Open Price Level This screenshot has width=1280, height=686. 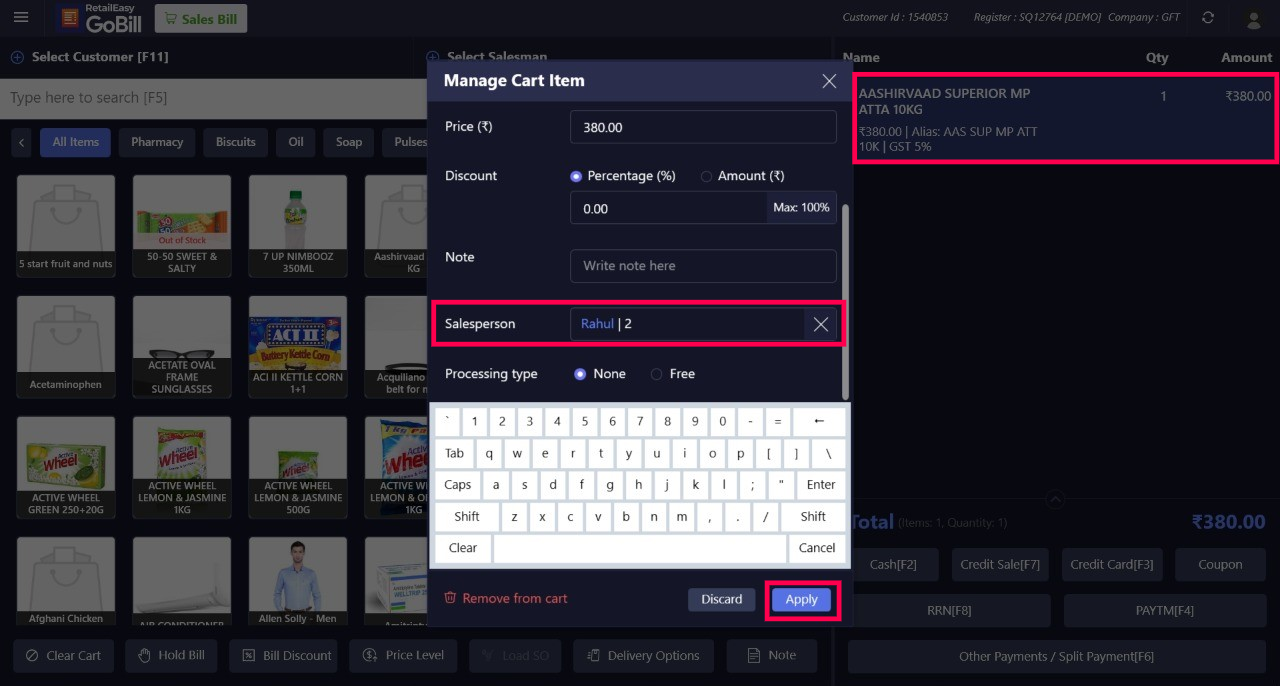point(403,655)
